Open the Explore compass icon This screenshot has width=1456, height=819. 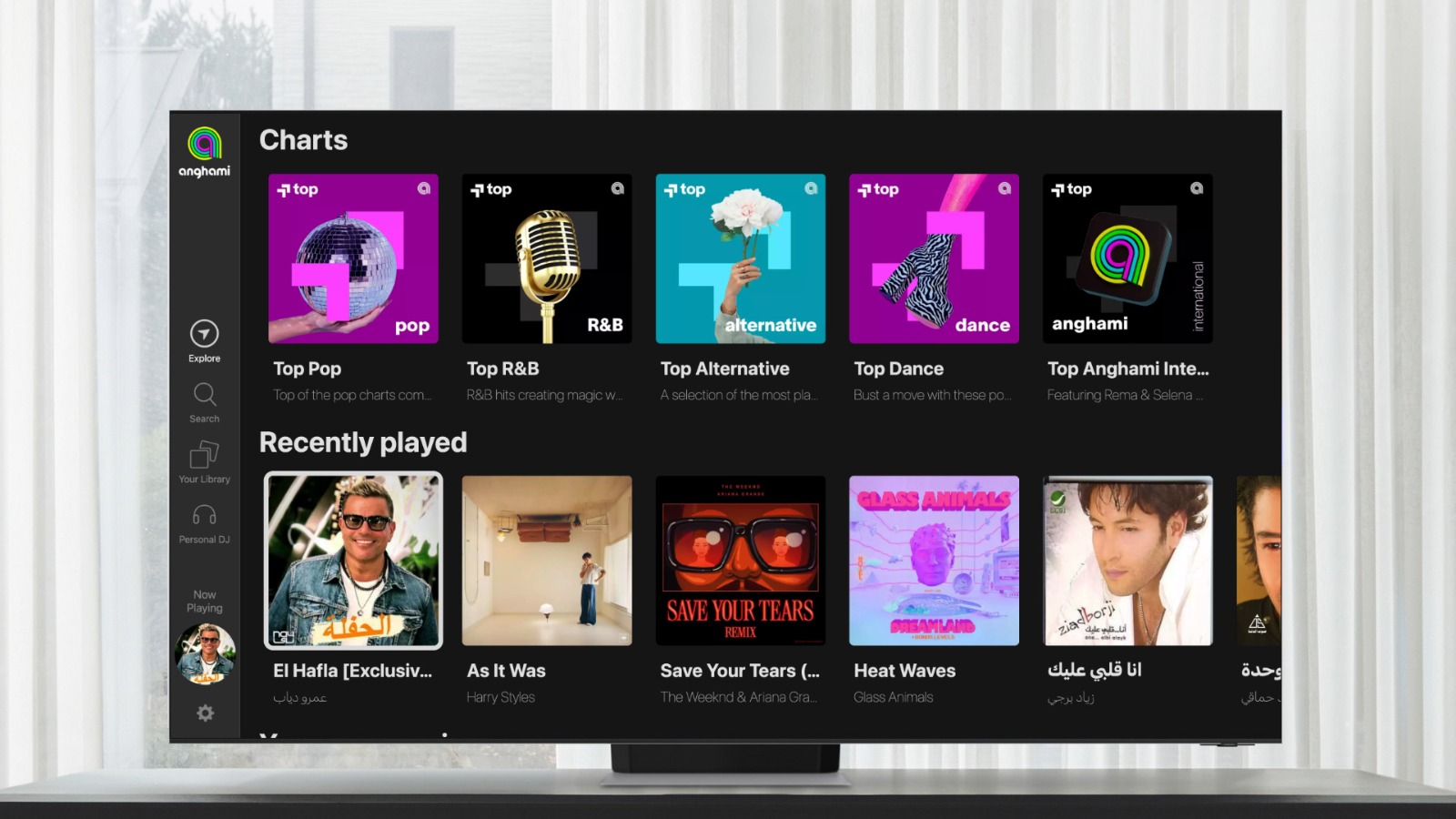(204, 334)
